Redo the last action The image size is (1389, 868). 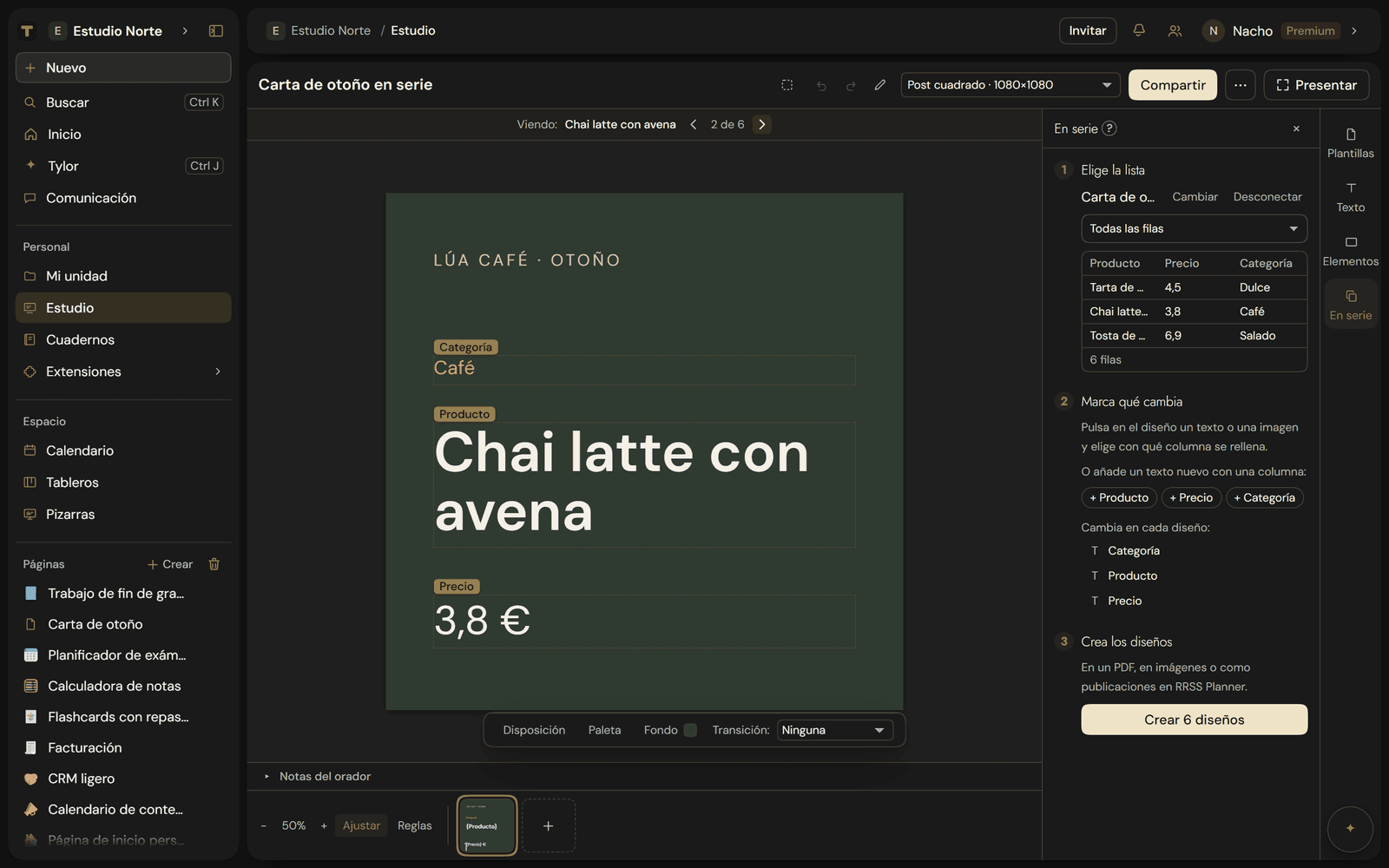851,85
